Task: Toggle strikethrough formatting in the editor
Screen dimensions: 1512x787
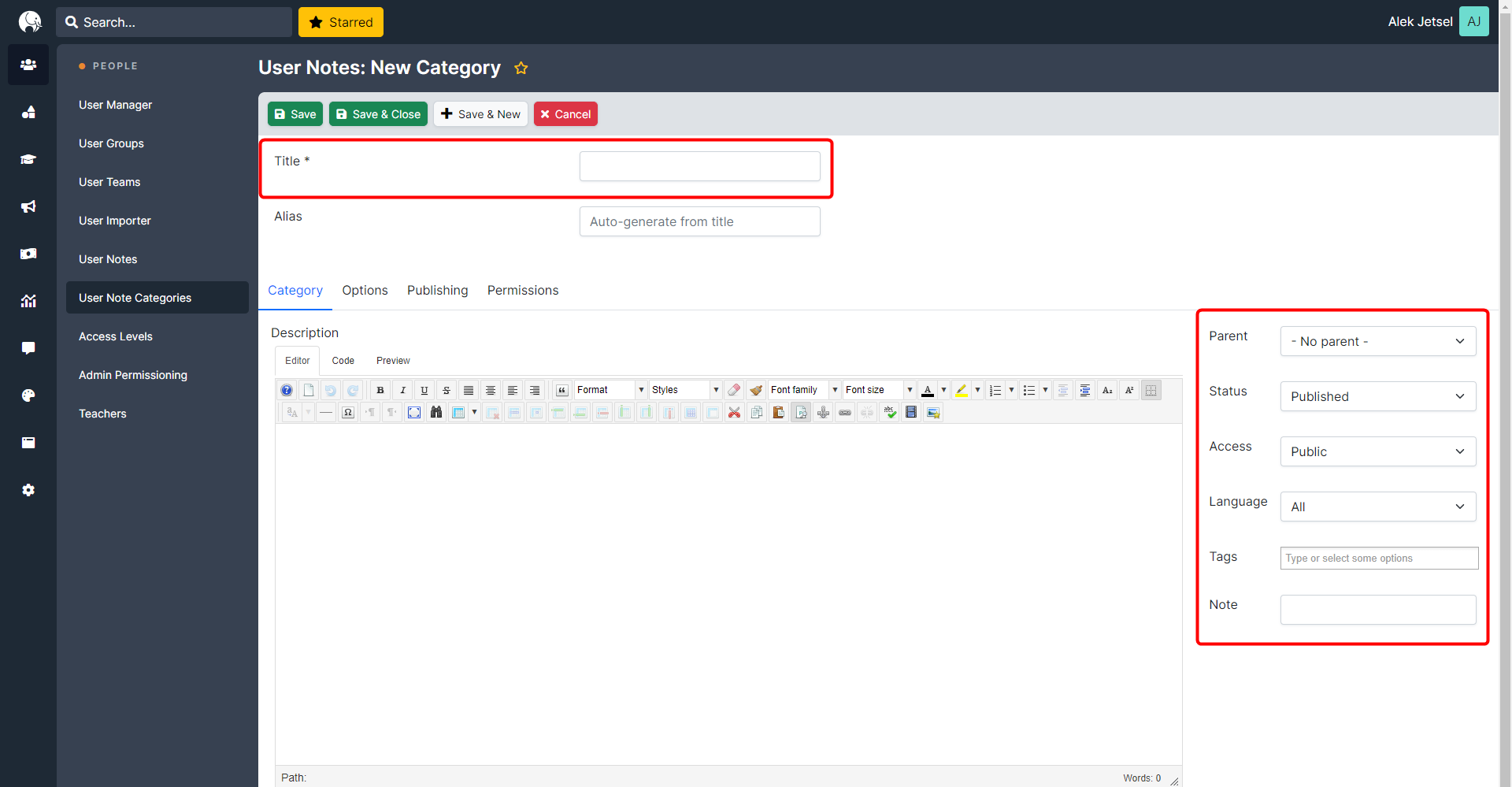Action: point(447,390)
